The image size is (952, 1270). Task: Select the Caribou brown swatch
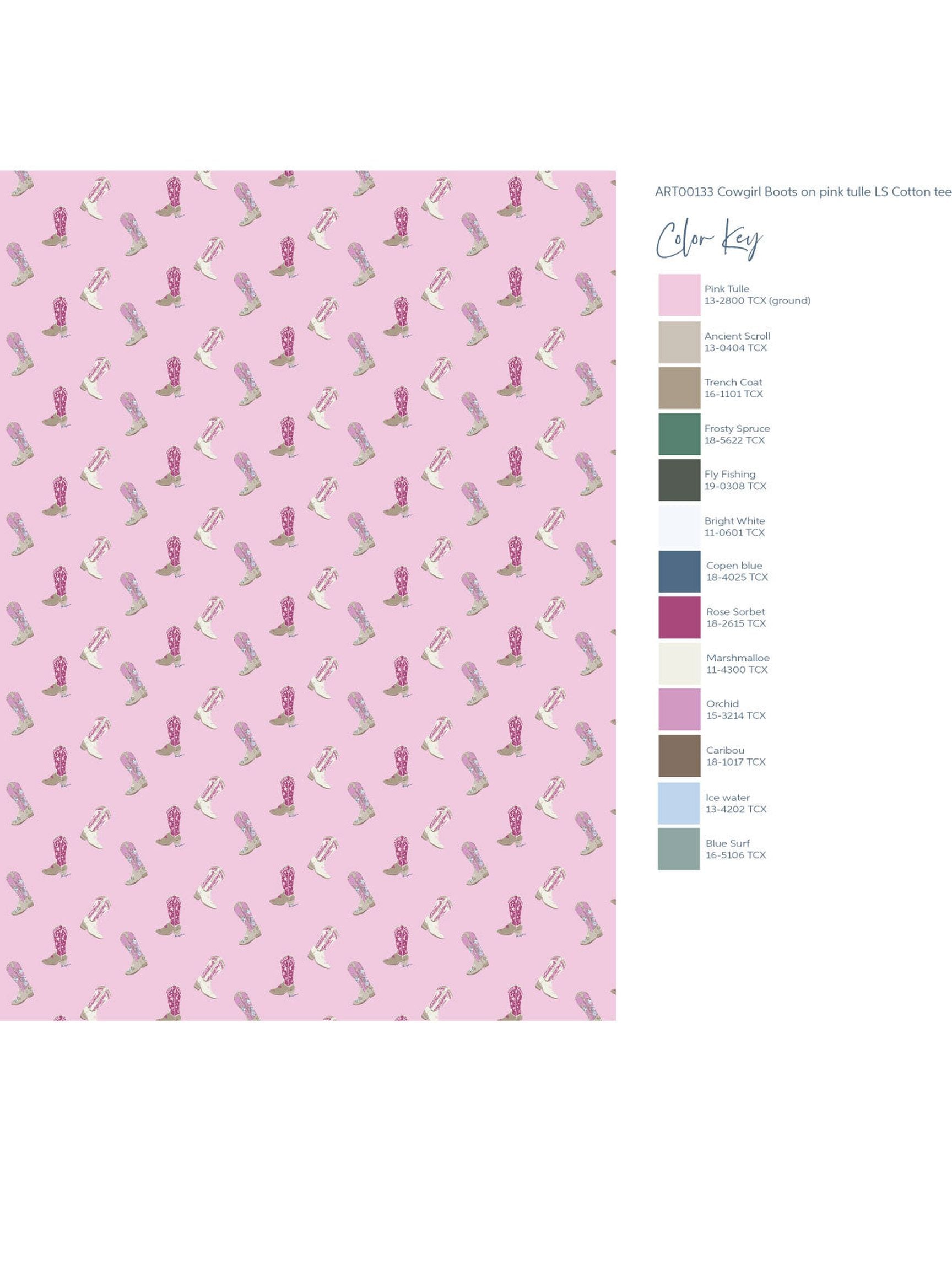click(679, 756)
